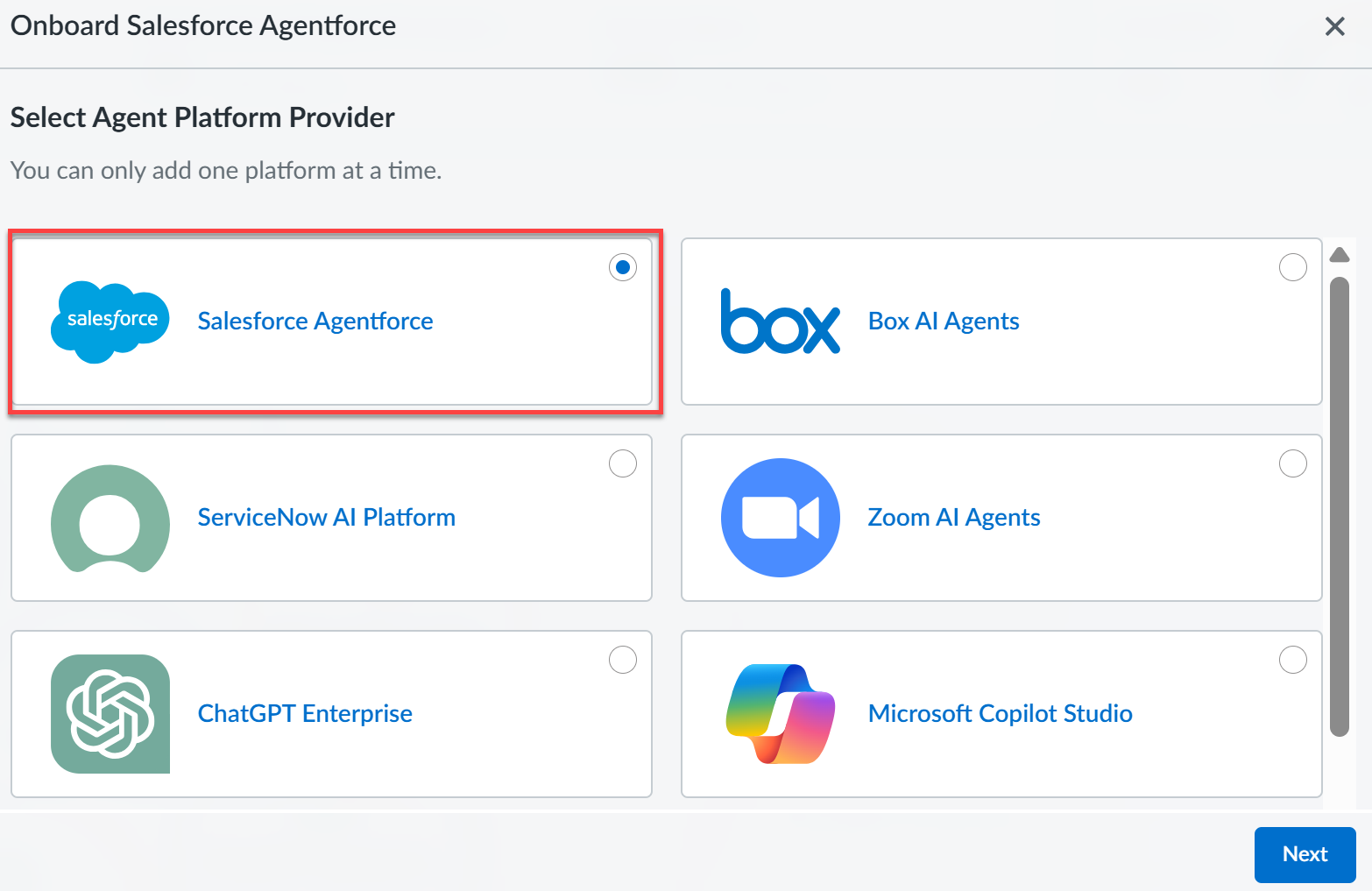Screen dimensions: 1372x891
Task: Choose the ServiceNow AI Platform radio button
Action: (623, 463)
